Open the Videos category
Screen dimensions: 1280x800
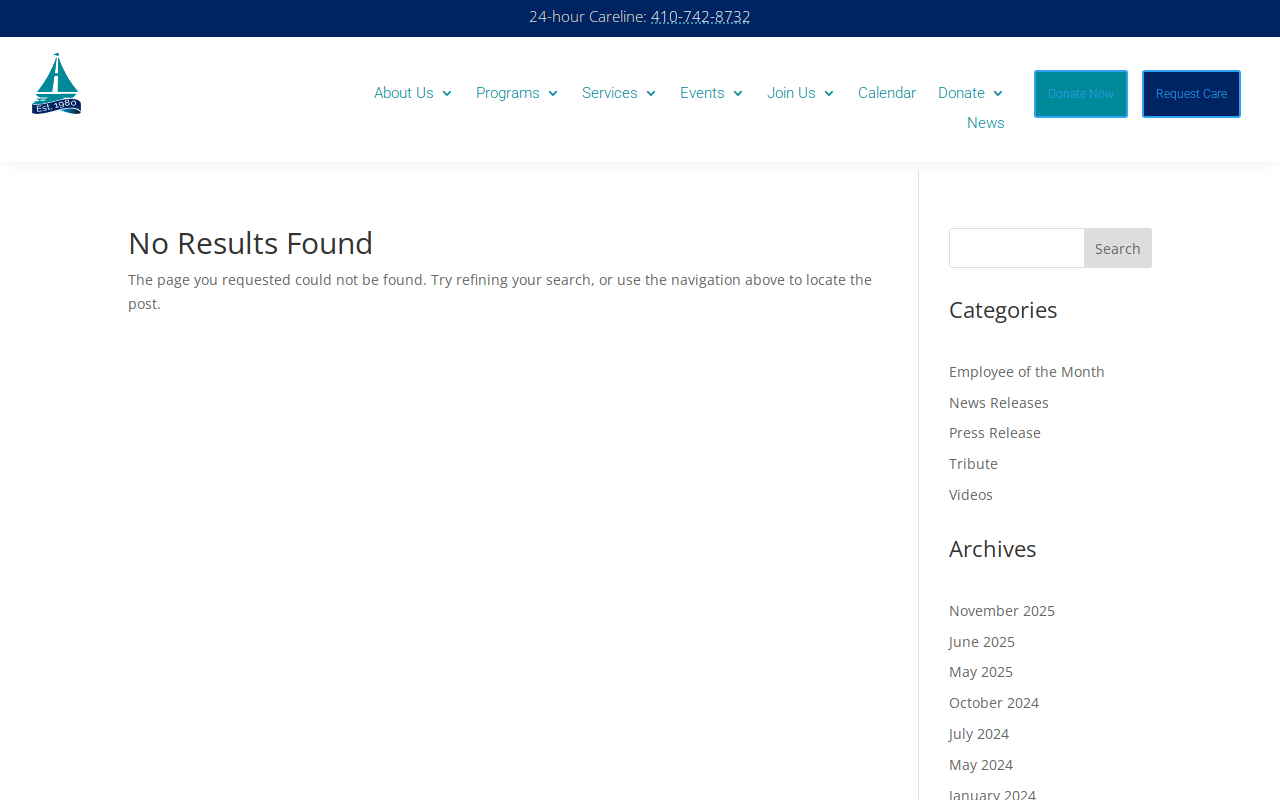pos(971,495)
